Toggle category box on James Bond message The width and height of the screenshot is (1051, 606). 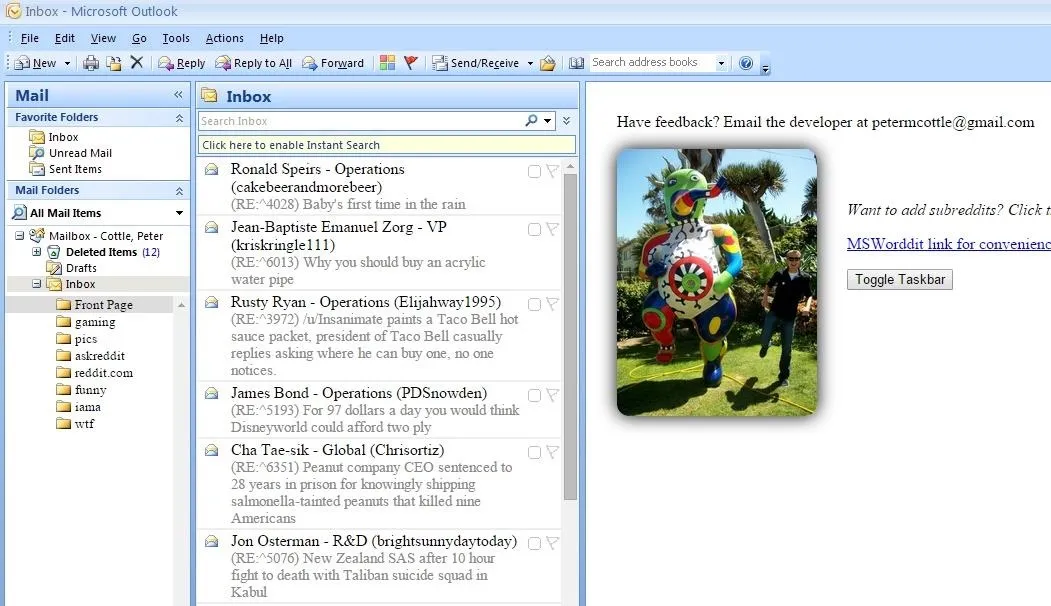pos(534,396)
